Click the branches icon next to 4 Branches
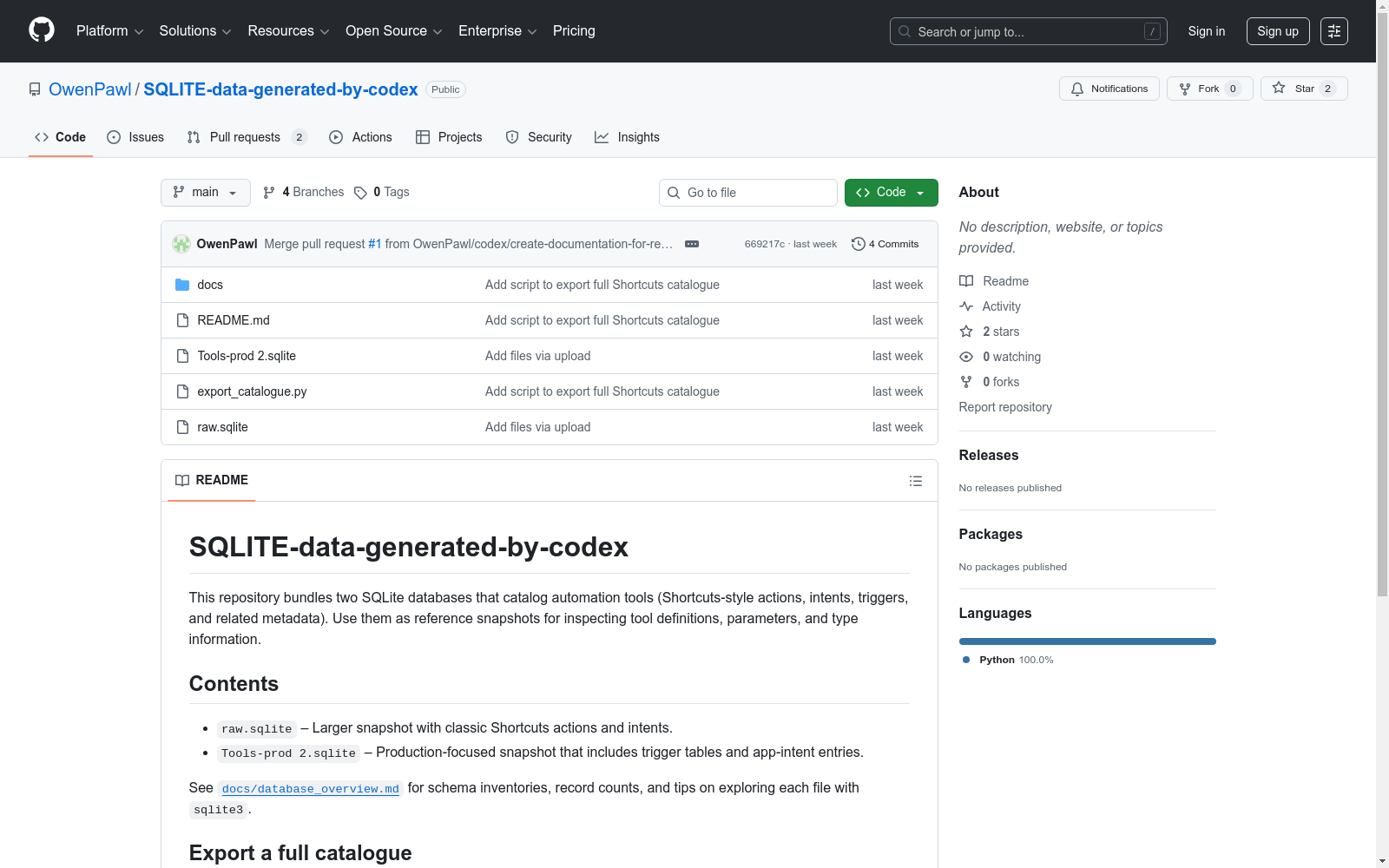 click(x=269, y=193)
